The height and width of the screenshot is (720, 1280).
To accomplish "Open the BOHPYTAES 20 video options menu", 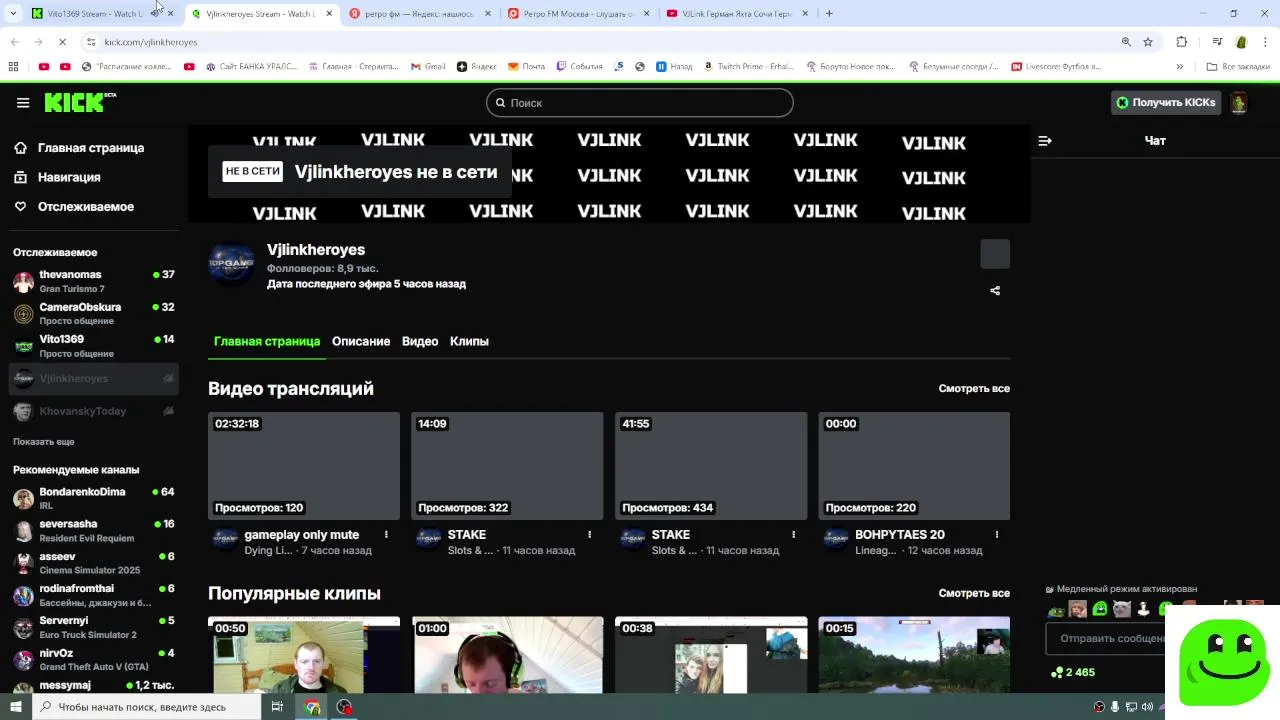I will pos(997,535).
